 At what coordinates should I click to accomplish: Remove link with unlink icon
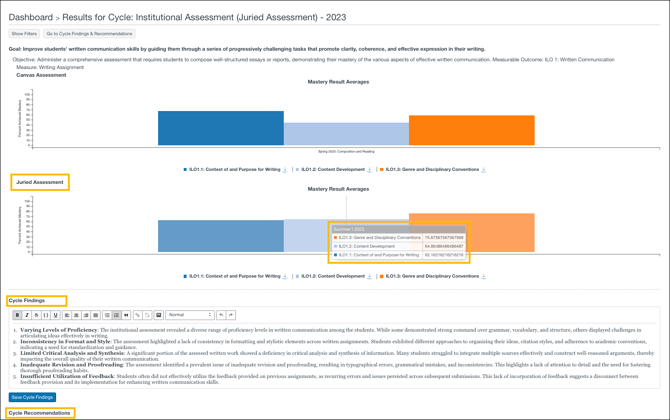point(147,315)
